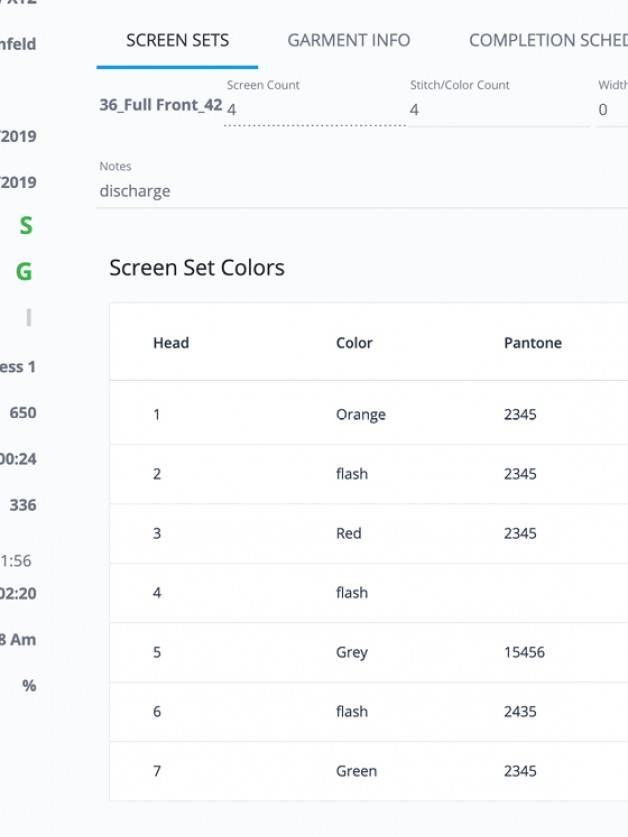Image resolution: width=628 pixels, height=837 pixels.
Task: Select Pantone 2345 in Orange row
Action: (x=520, y=415)
